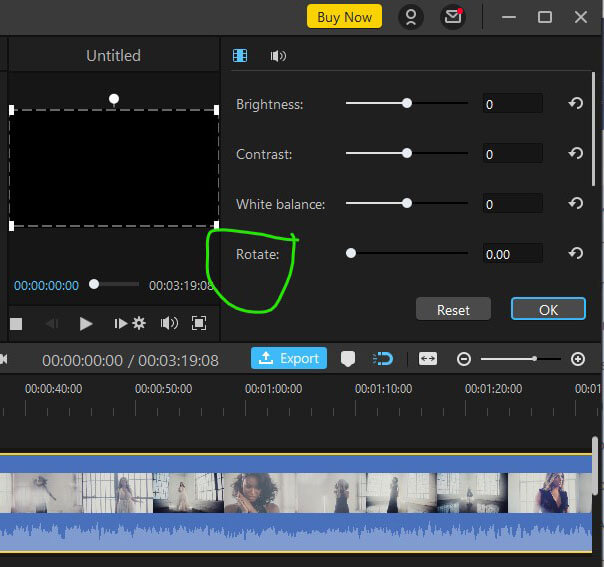The image size is (604, 567).
Task: Click the properties panel vertical scrollbar
Action: (594, 129)
